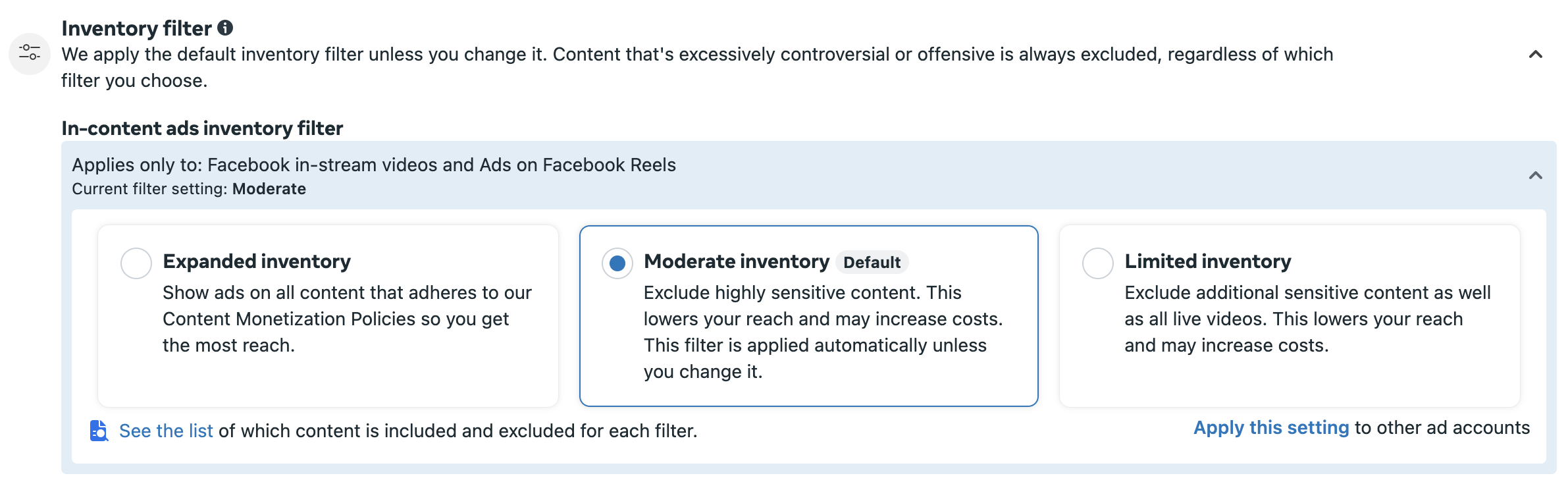Image resolution: width=1568 pixels, height=482 pixels.
Task: Click the Inventory filter info icon
Action: pos(225,28)
